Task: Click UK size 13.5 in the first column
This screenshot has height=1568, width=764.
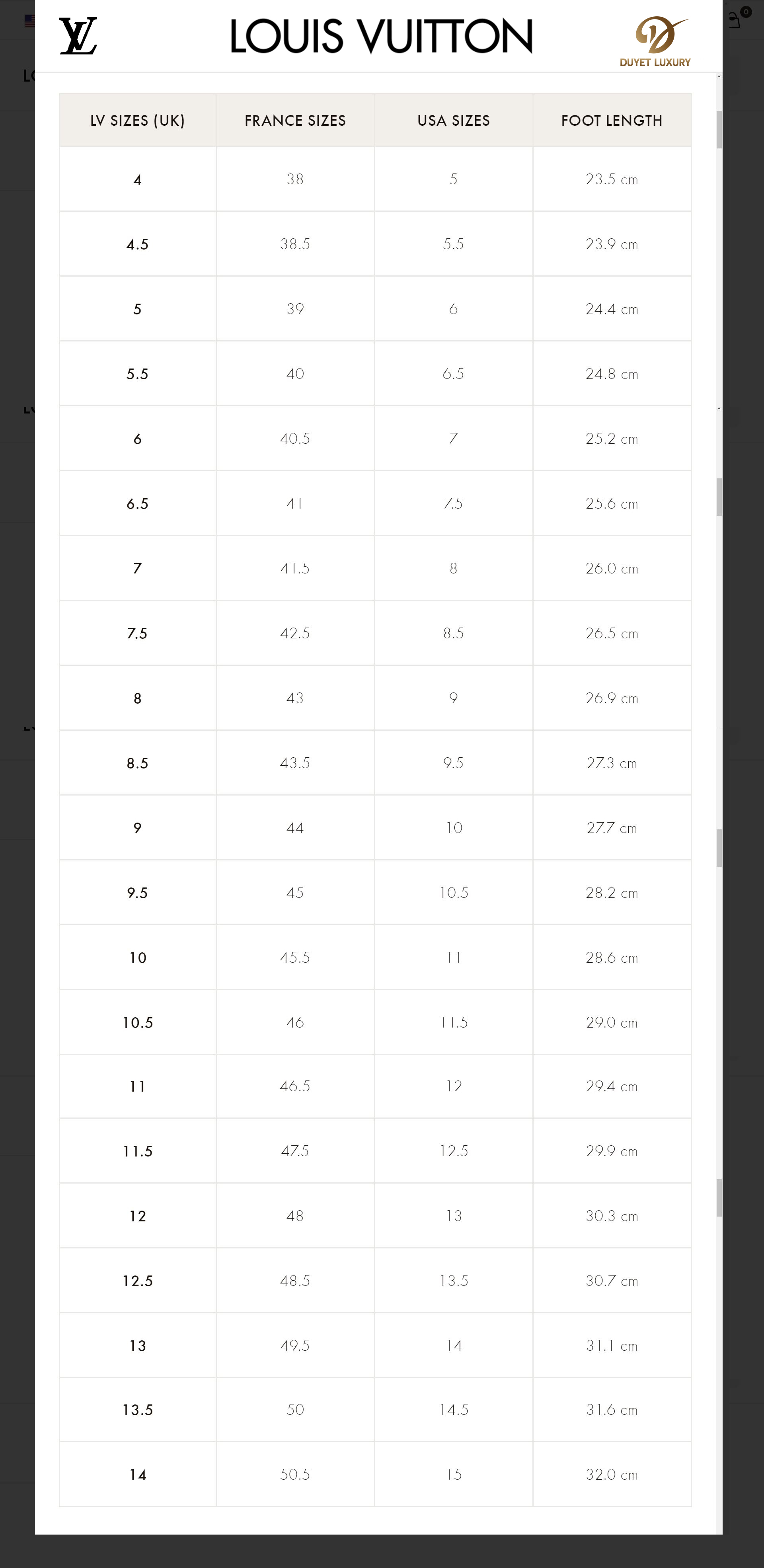Action: (138, 1410)
